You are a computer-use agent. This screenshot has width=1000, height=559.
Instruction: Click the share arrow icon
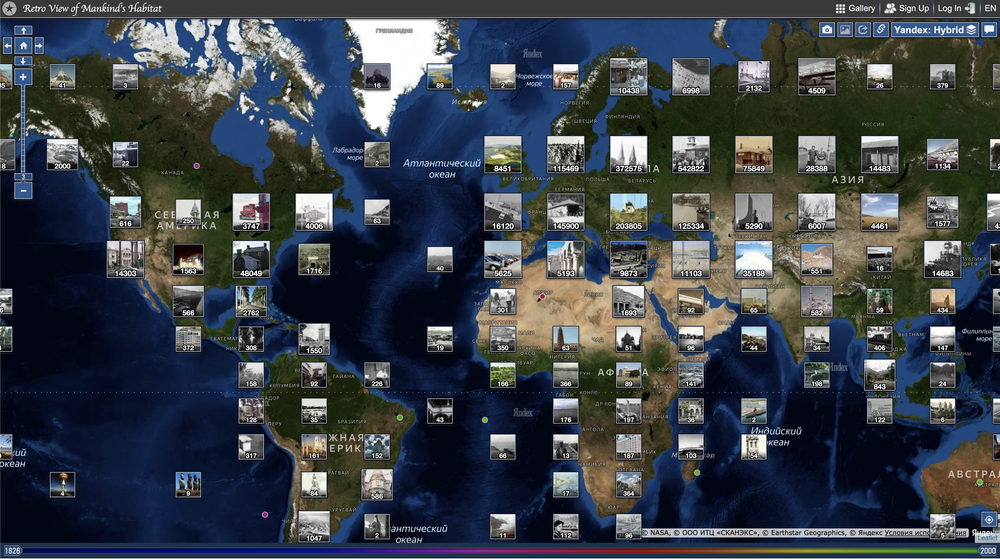coord(862,29)
